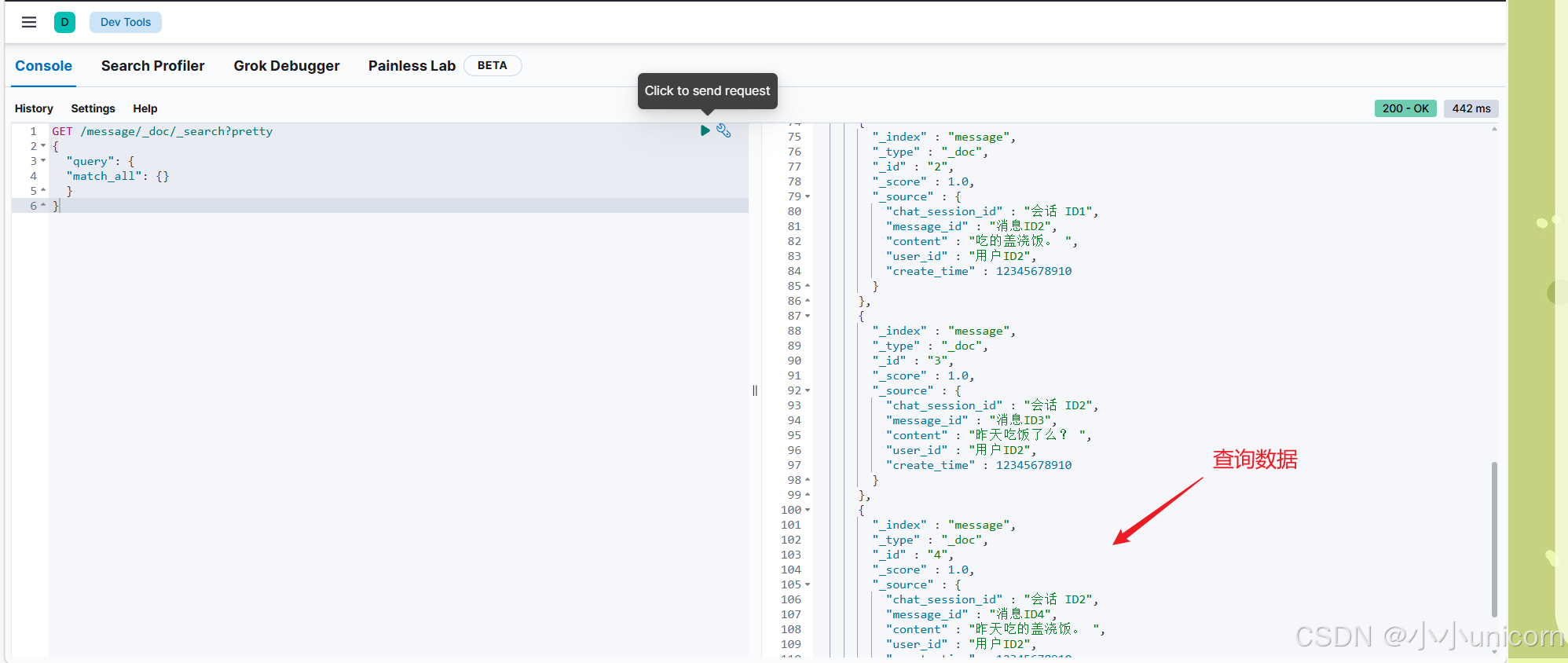Collapse _source fold at output line 92
Image resolution: width=1568 pixels, height=663 pixels.
pos(808,390)
